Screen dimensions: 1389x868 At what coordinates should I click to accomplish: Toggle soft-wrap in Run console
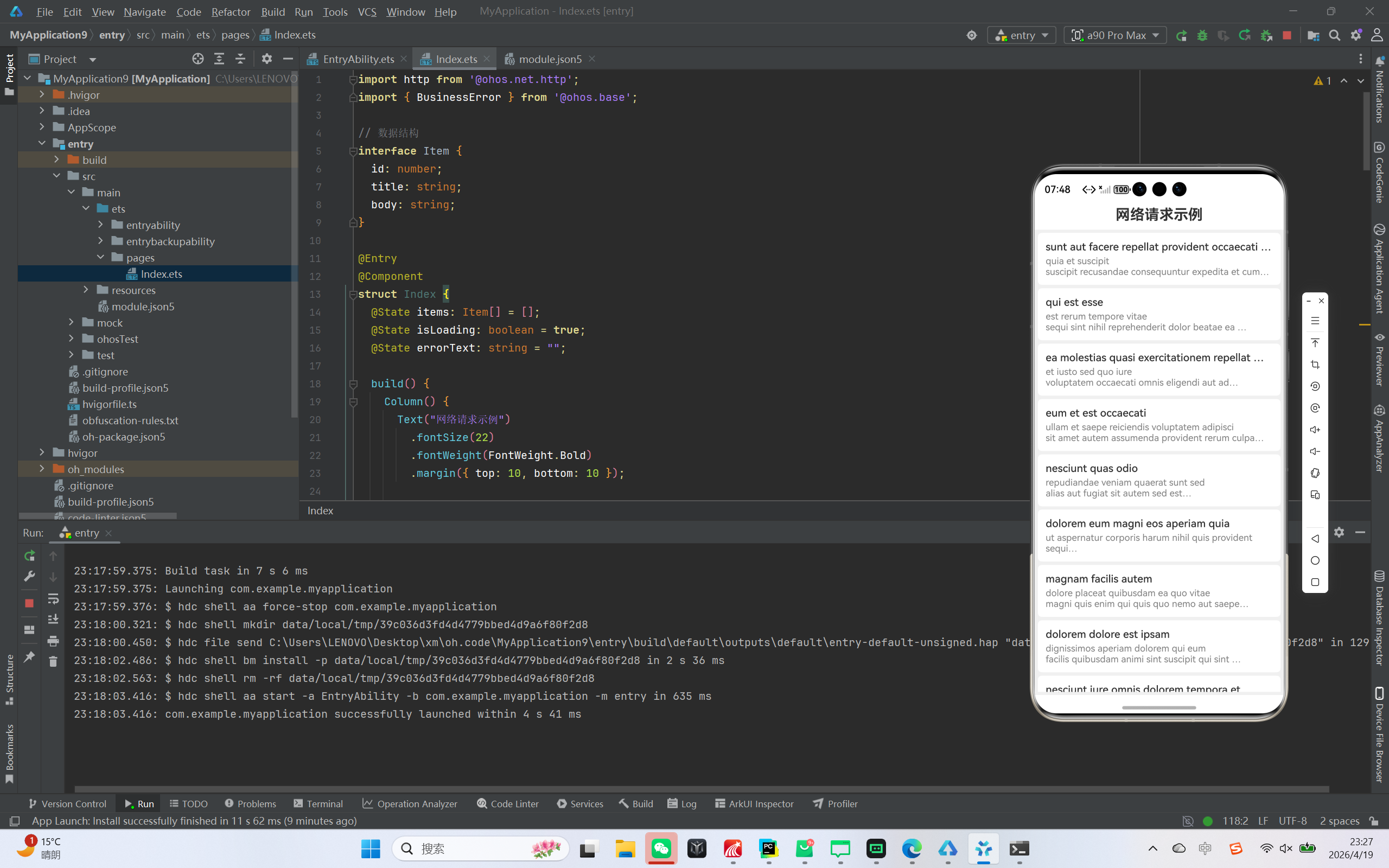53,599
